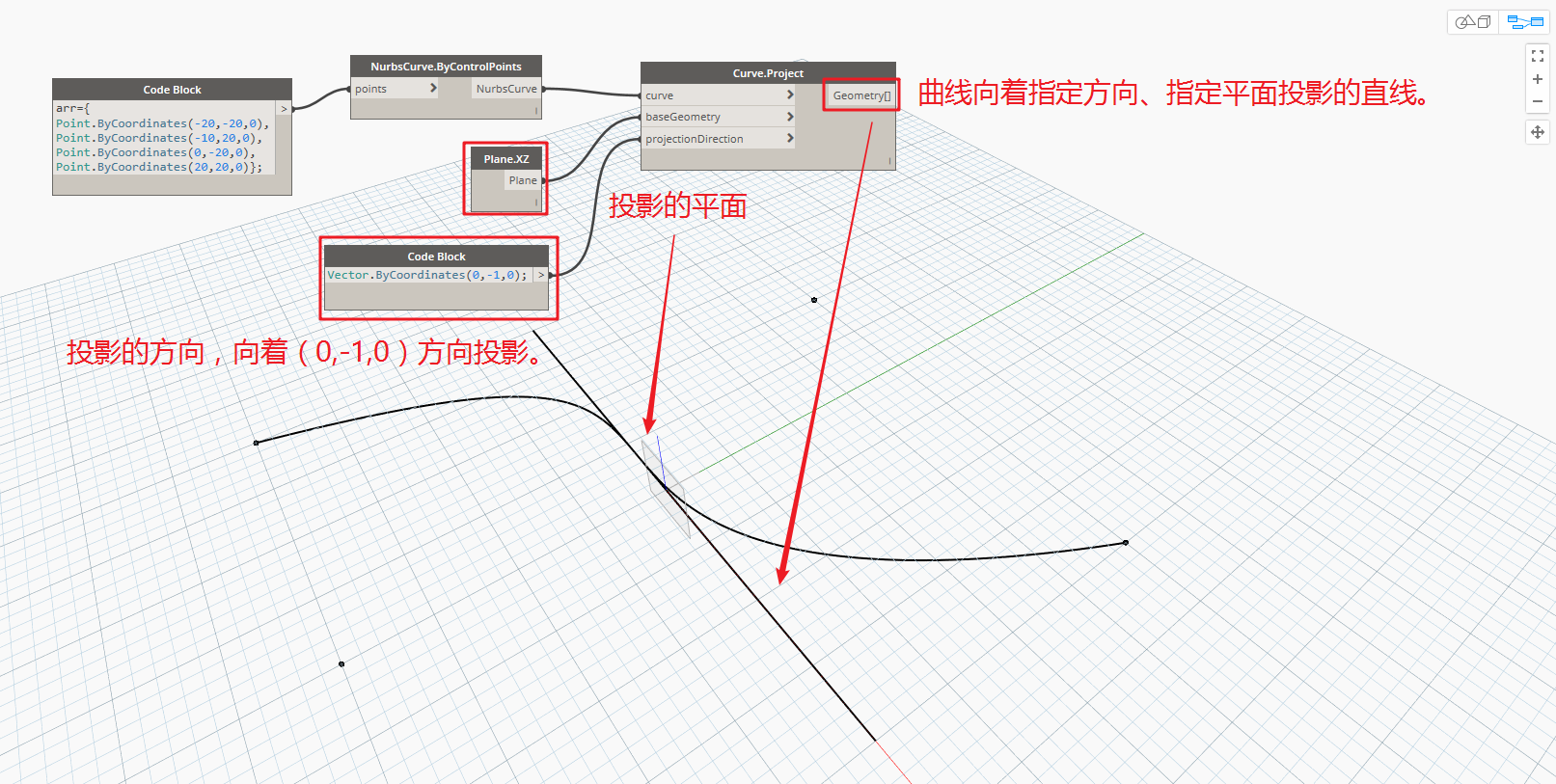
Task: Click the line Point.ByCoordinates(0,-20,0),
Action: [x=155, y=152]
